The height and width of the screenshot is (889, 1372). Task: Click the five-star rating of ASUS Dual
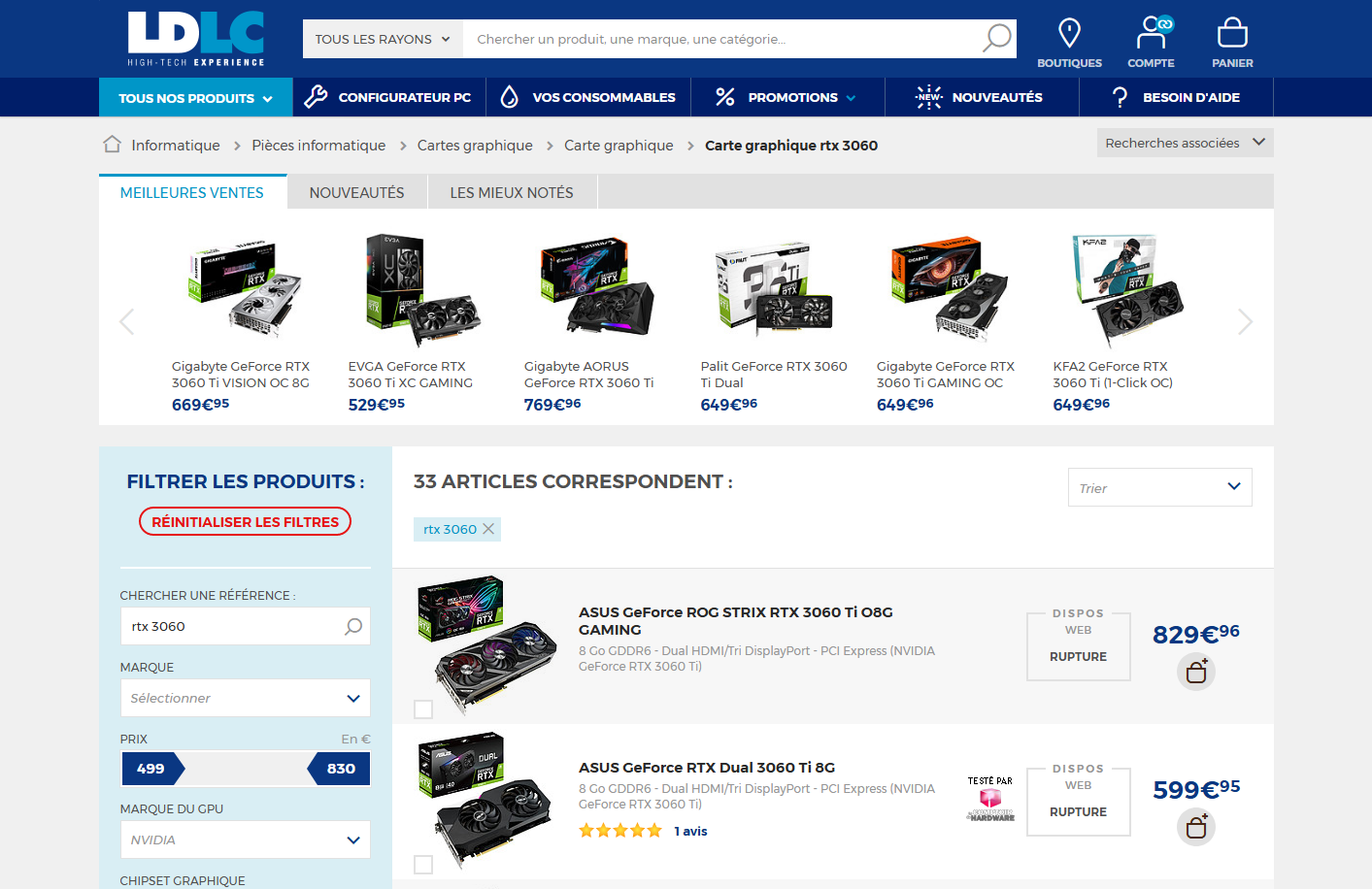tap(620, 831)
